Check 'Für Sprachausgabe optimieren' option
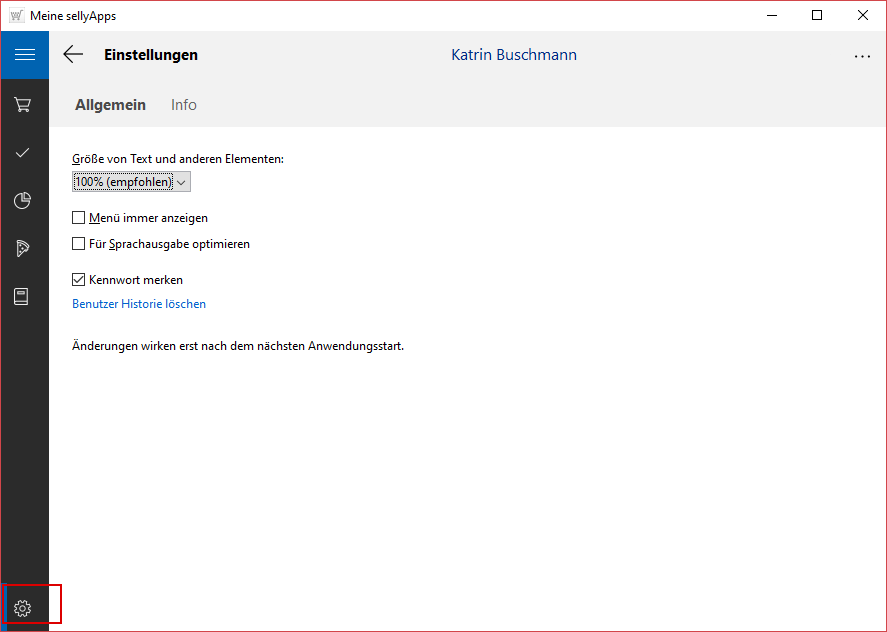The height and width of the screenshot is (632, 887). (79, 244)
